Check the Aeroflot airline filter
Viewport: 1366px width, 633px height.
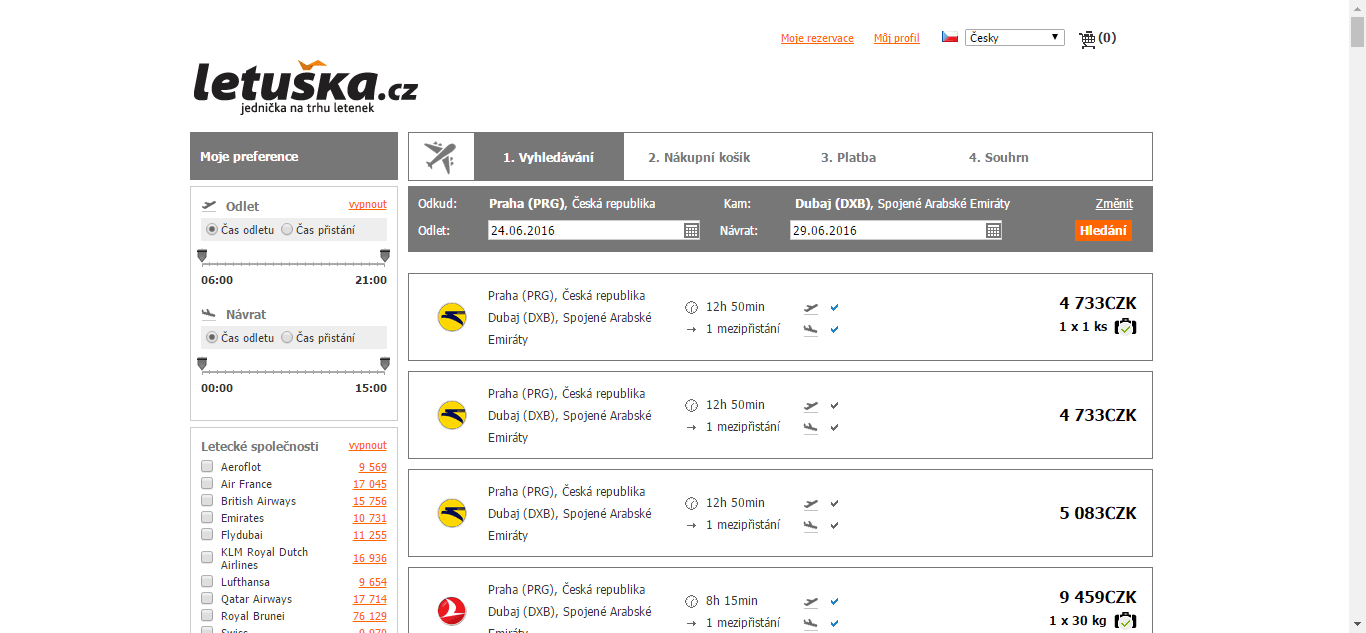pos(207,466)
